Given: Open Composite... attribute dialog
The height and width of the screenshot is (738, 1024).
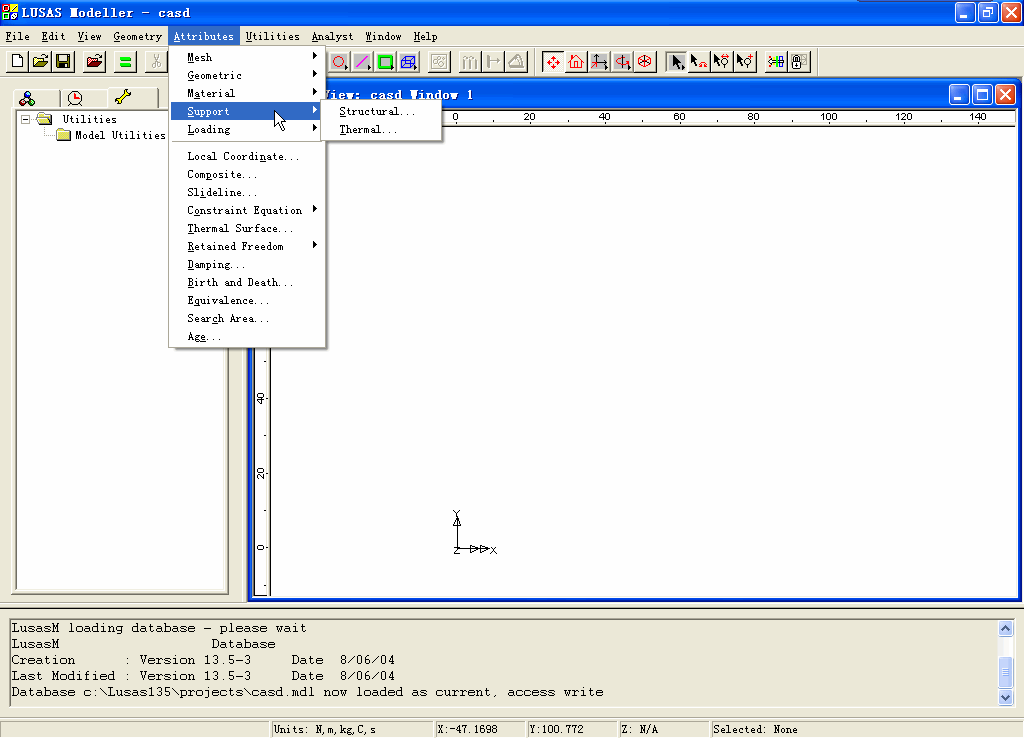Looking at the screenshot, I should [247, 174].
